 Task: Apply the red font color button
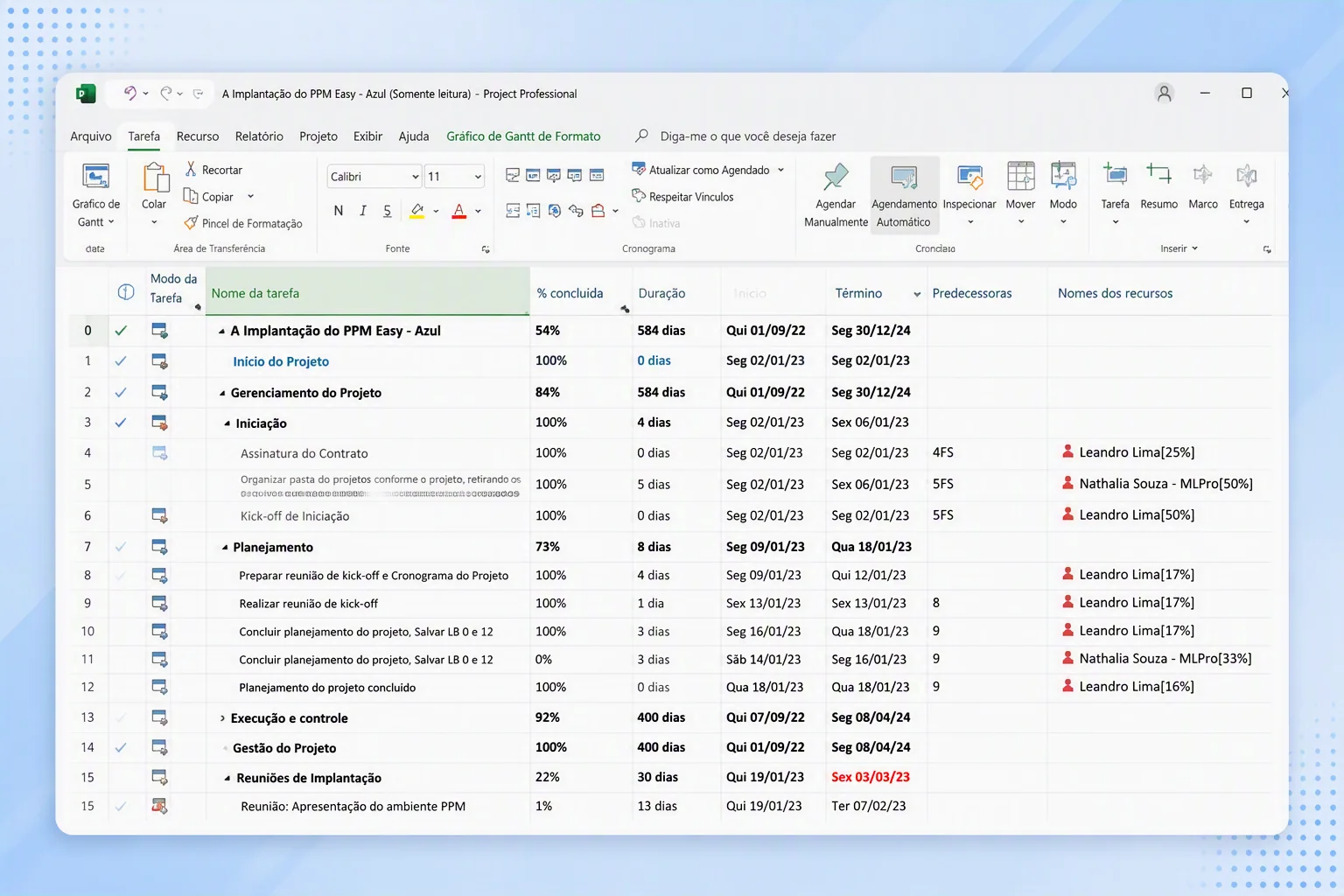point(458,211)
